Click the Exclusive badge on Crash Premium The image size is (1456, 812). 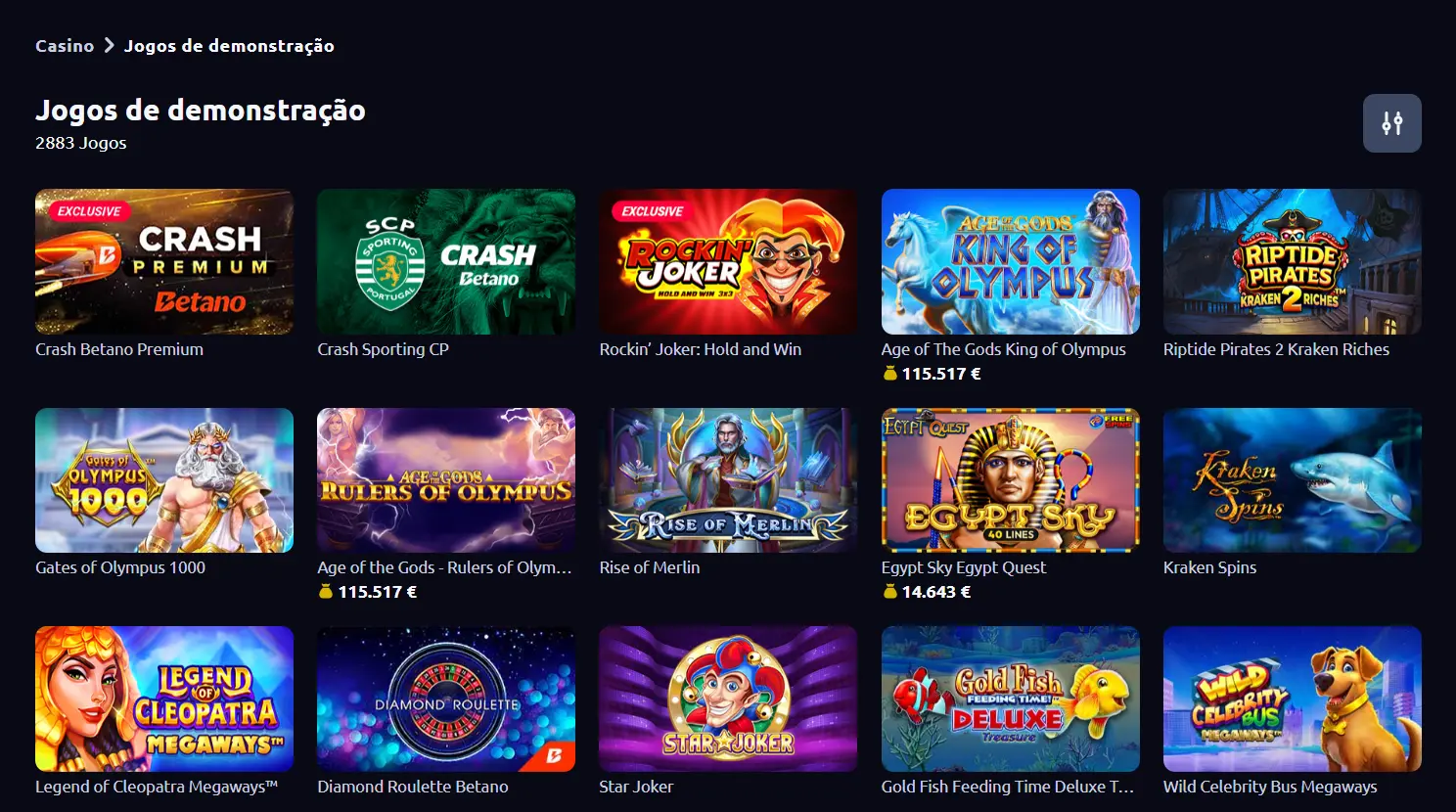pos(88,211)
